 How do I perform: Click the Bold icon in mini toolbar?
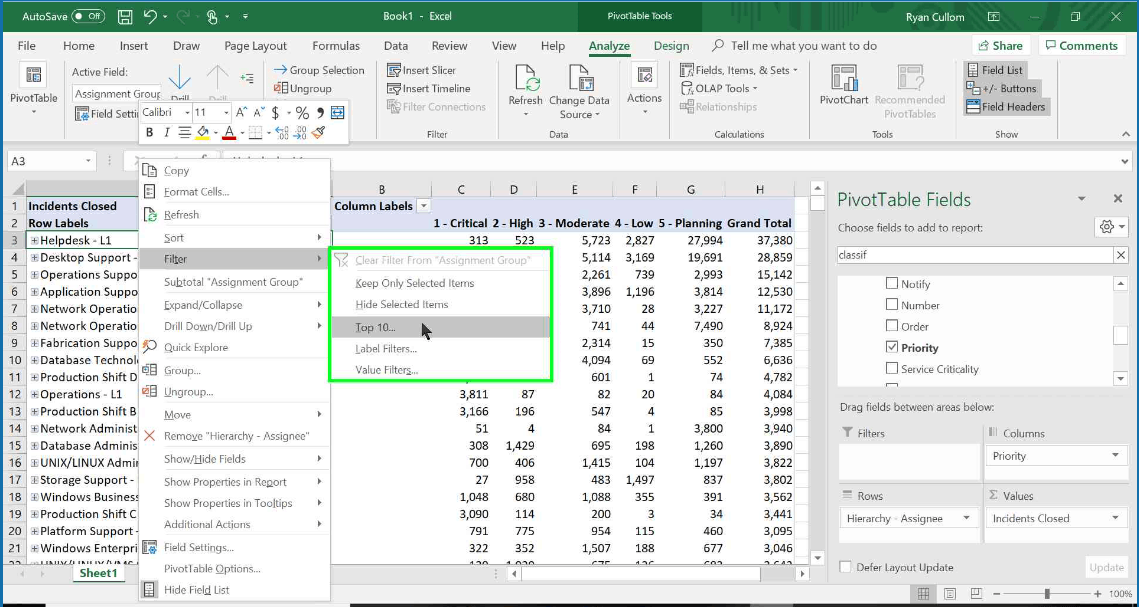150,132
